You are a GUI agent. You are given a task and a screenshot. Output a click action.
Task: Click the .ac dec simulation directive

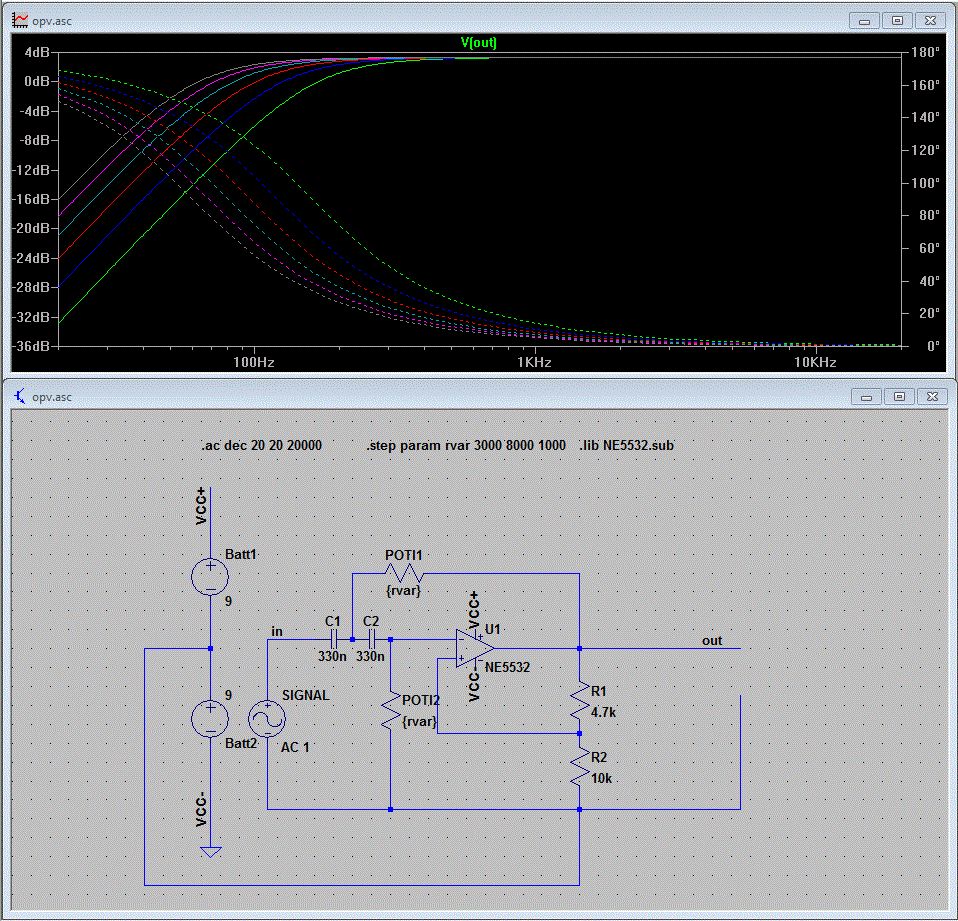261,445
